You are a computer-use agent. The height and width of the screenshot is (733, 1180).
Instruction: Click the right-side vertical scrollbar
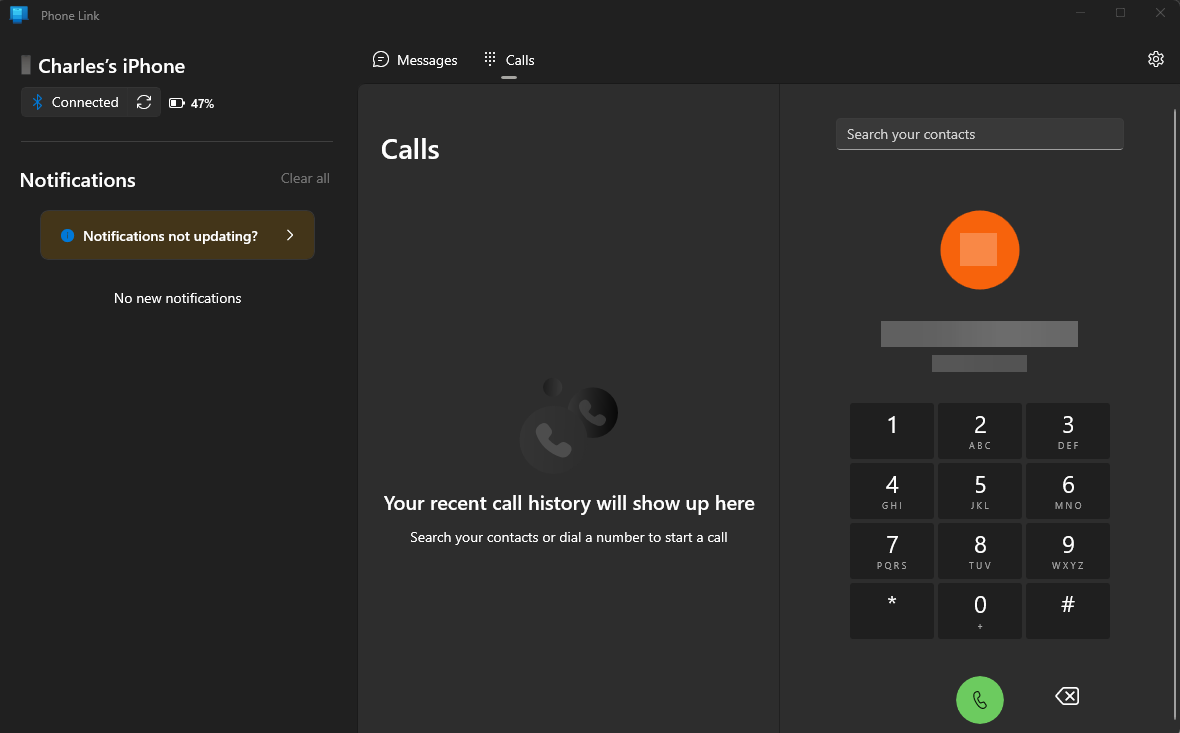(1175, 412)
